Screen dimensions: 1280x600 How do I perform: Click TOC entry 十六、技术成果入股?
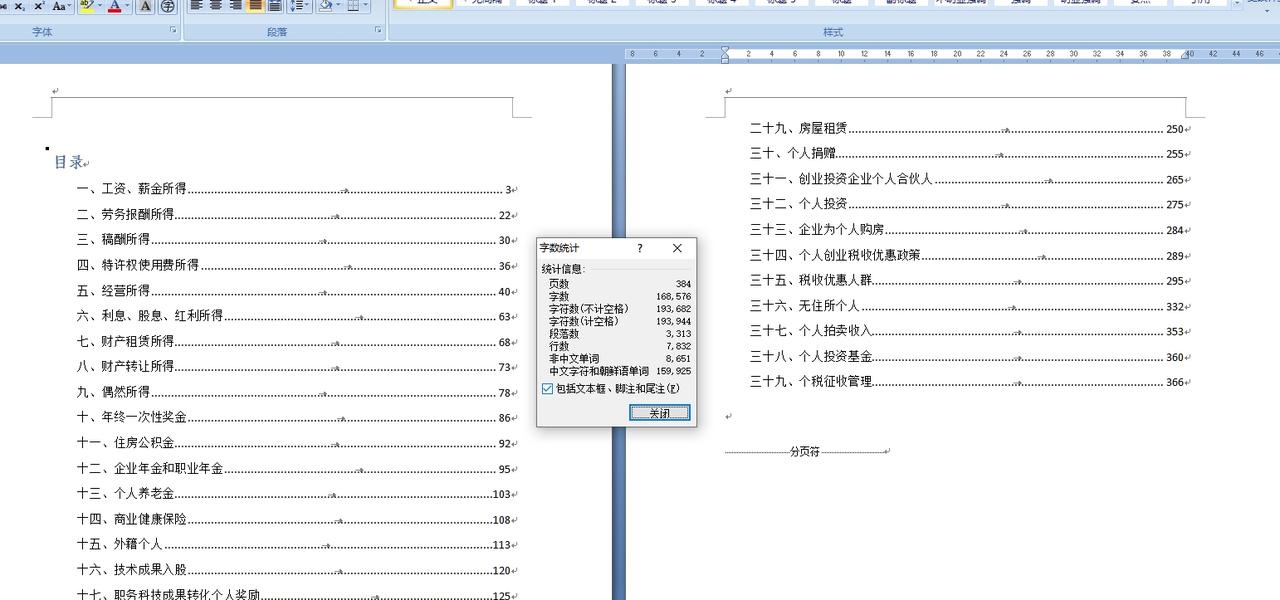[296, 570]
